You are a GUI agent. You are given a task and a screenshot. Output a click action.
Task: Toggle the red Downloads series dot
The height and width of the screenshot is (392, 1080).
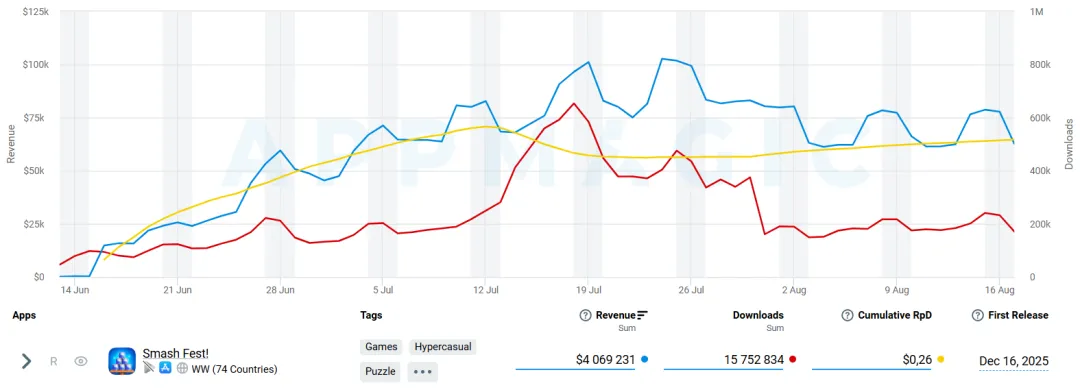[793, 359]
